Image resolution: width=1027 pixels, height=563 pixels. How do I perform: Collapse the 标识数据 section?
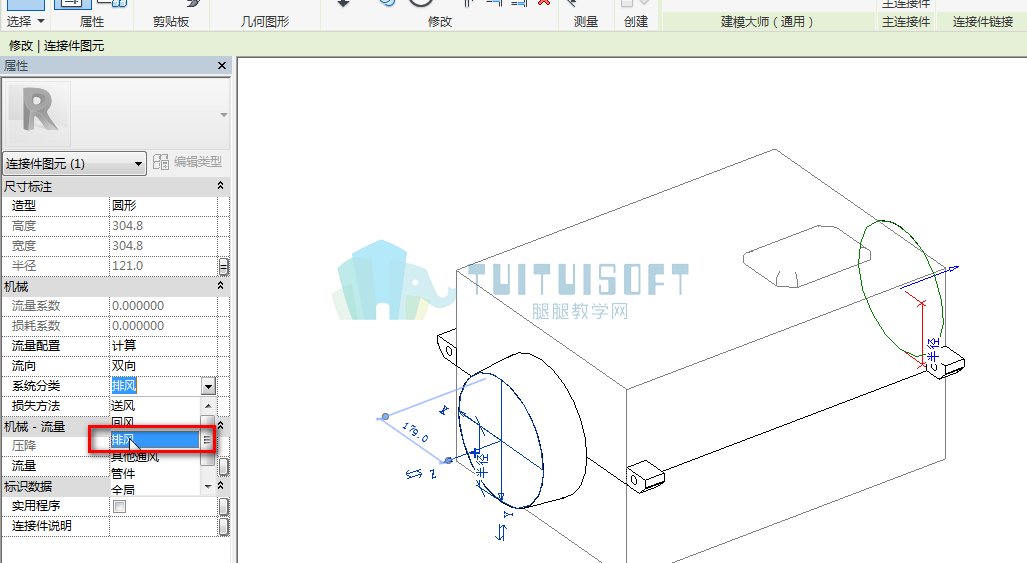(x=221, y=486)
